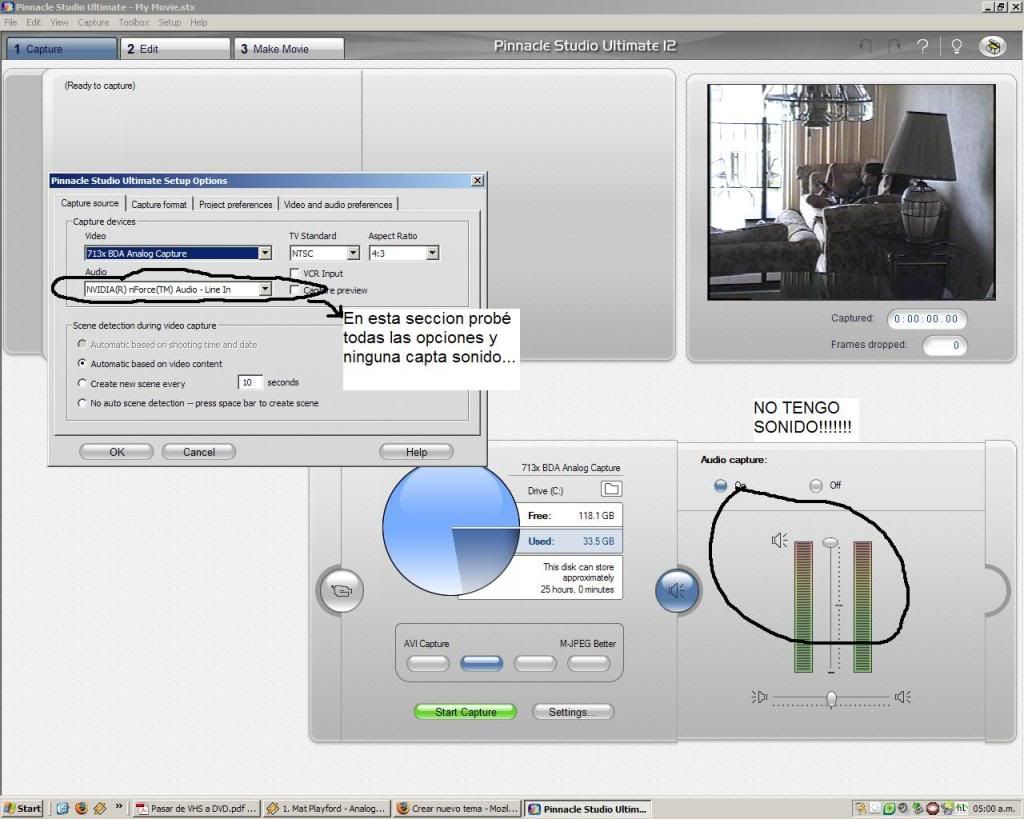Open the Aspect Ratio 4:3 dropdown
Image resolution: width=1024 pixels, height=819 pixels.
(432, 253)
